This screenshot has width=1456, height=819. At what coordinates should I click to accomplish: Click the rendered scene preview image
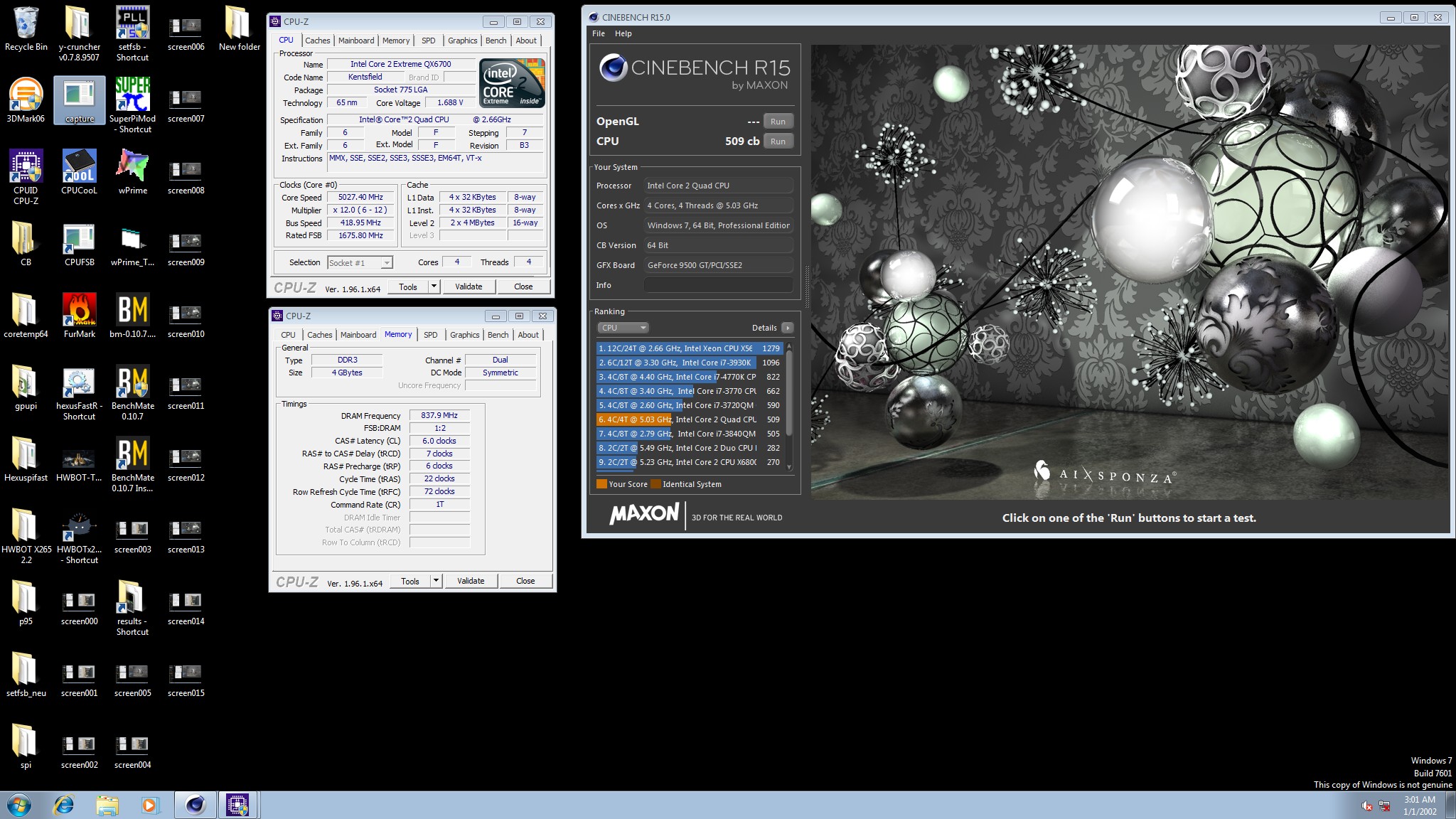(x=1129, y=272)
